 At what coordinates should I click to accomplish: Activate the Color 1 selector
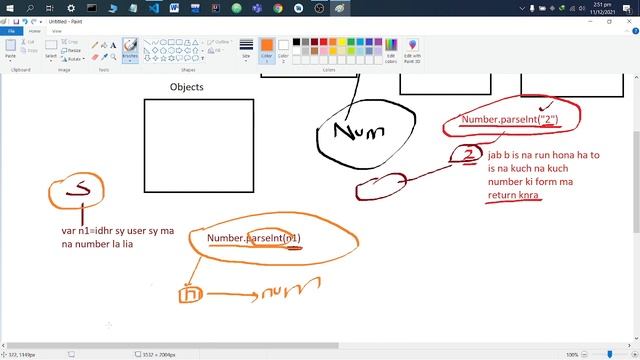tap(267, 51)
